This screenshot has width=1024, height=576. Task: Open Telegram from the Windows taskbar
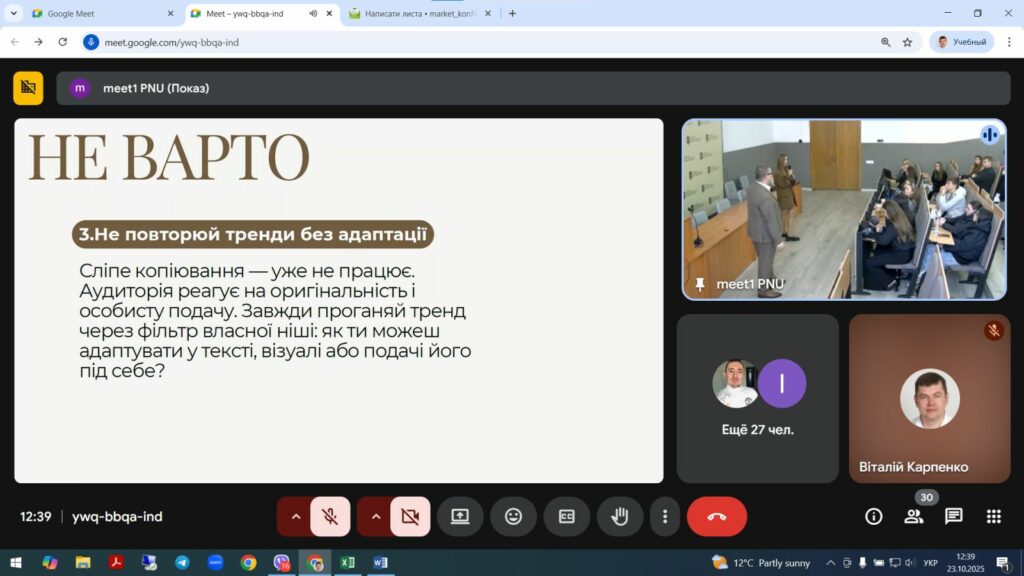[182, 563]
